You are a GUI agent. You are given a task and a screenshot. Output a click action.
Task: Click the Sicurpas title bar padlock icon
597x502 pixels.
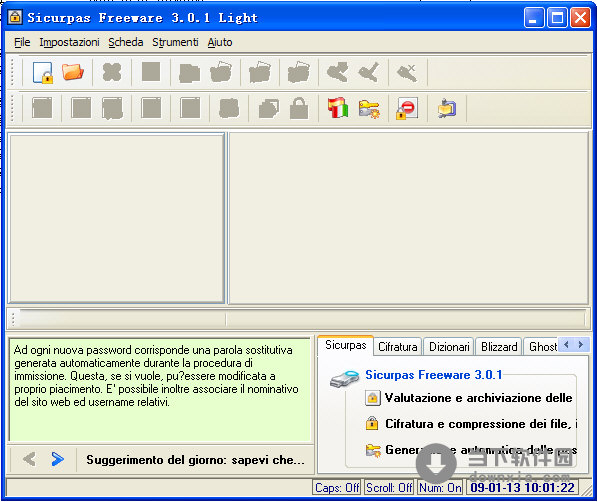(15, 17)
